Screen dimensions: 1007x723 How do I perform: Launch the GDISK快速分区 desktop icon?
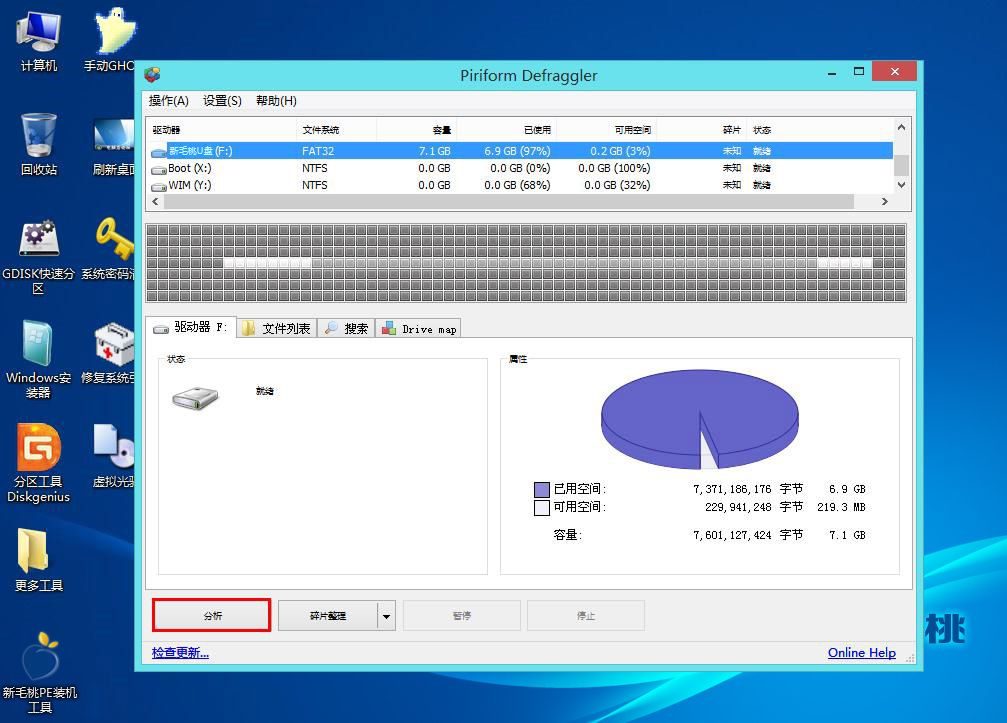pos(39,257)
